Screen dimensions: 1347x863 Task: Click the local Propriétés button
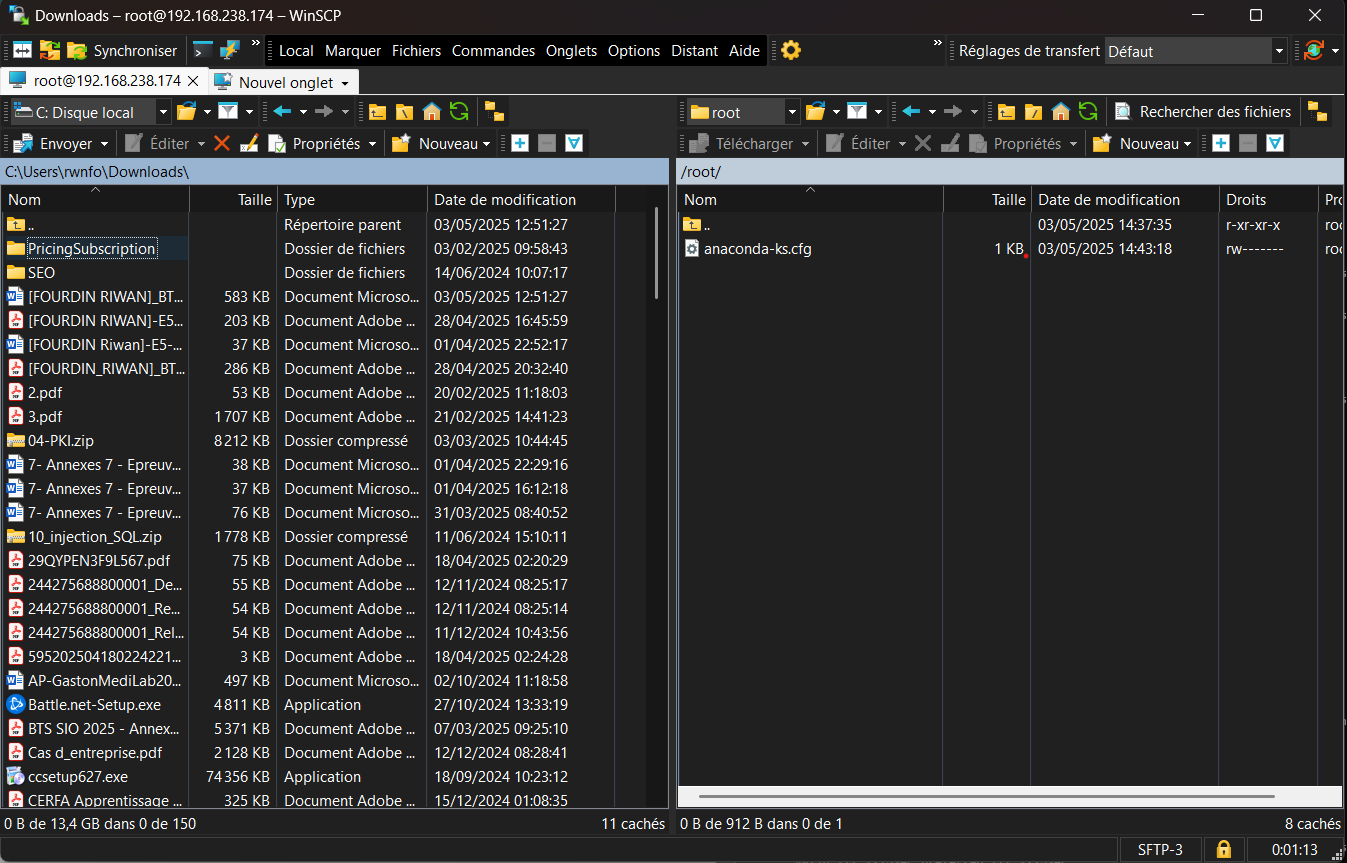point(314,144)
